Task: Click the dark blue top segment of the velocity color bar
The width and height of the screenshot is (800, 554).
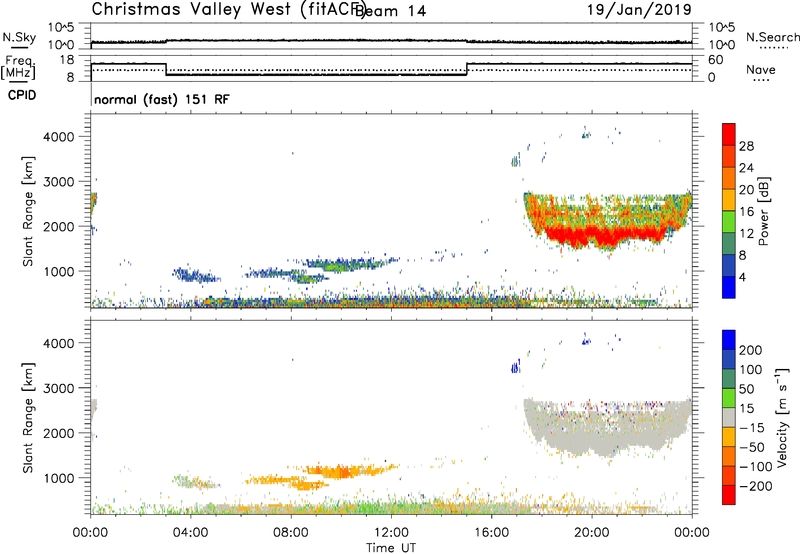Action: click(729, 340)
